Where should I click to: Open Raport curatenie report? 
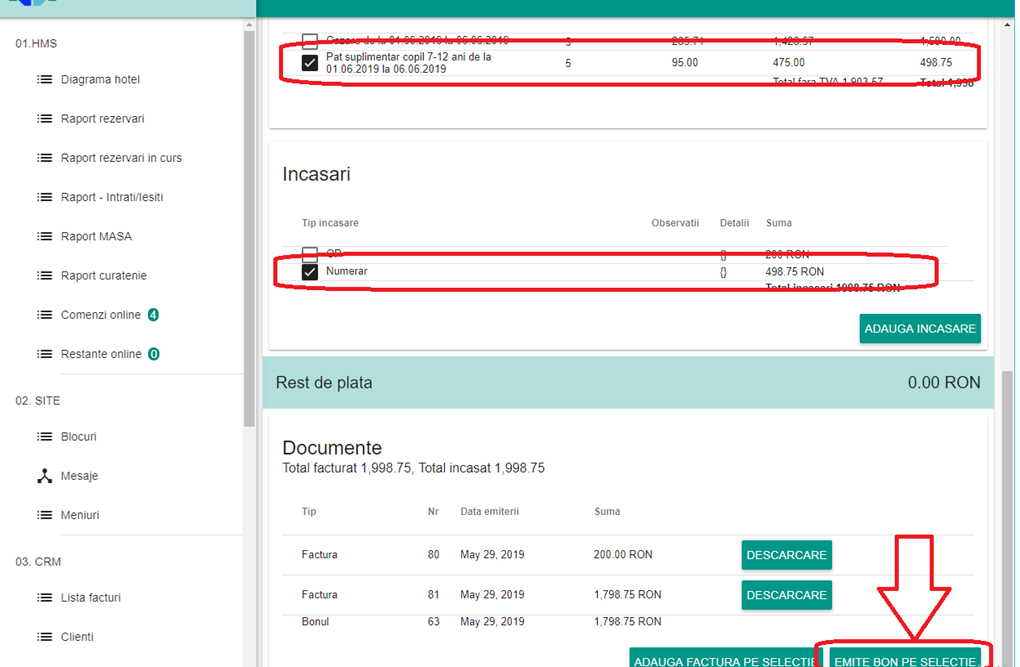[x=103, y=275]
